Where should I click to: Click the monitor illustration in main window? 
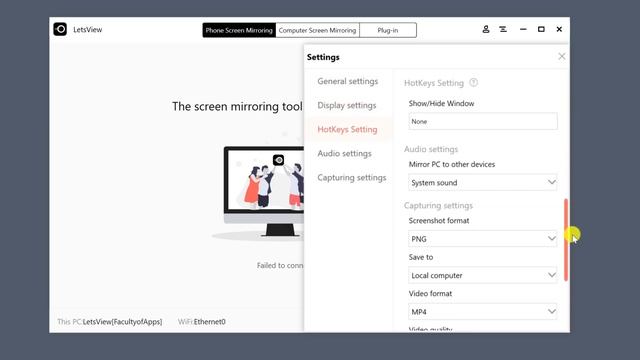(x=264, y=192)
